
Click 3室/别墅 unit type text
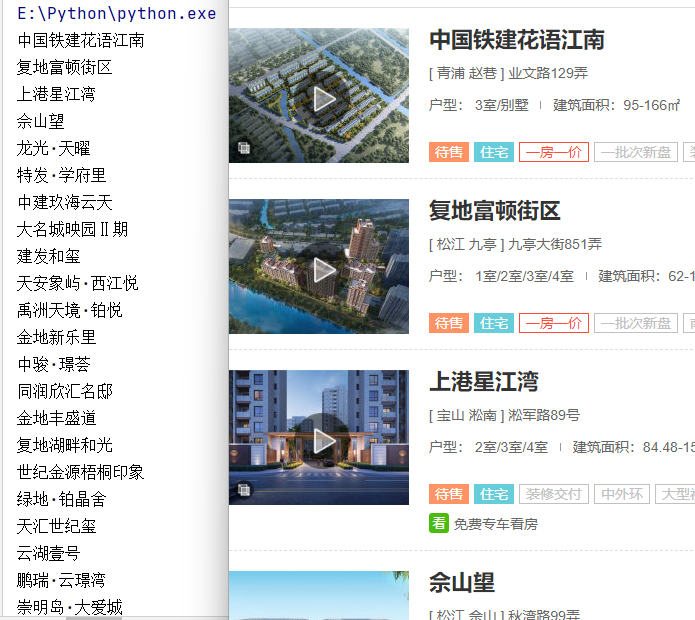[x=502, y=105]
